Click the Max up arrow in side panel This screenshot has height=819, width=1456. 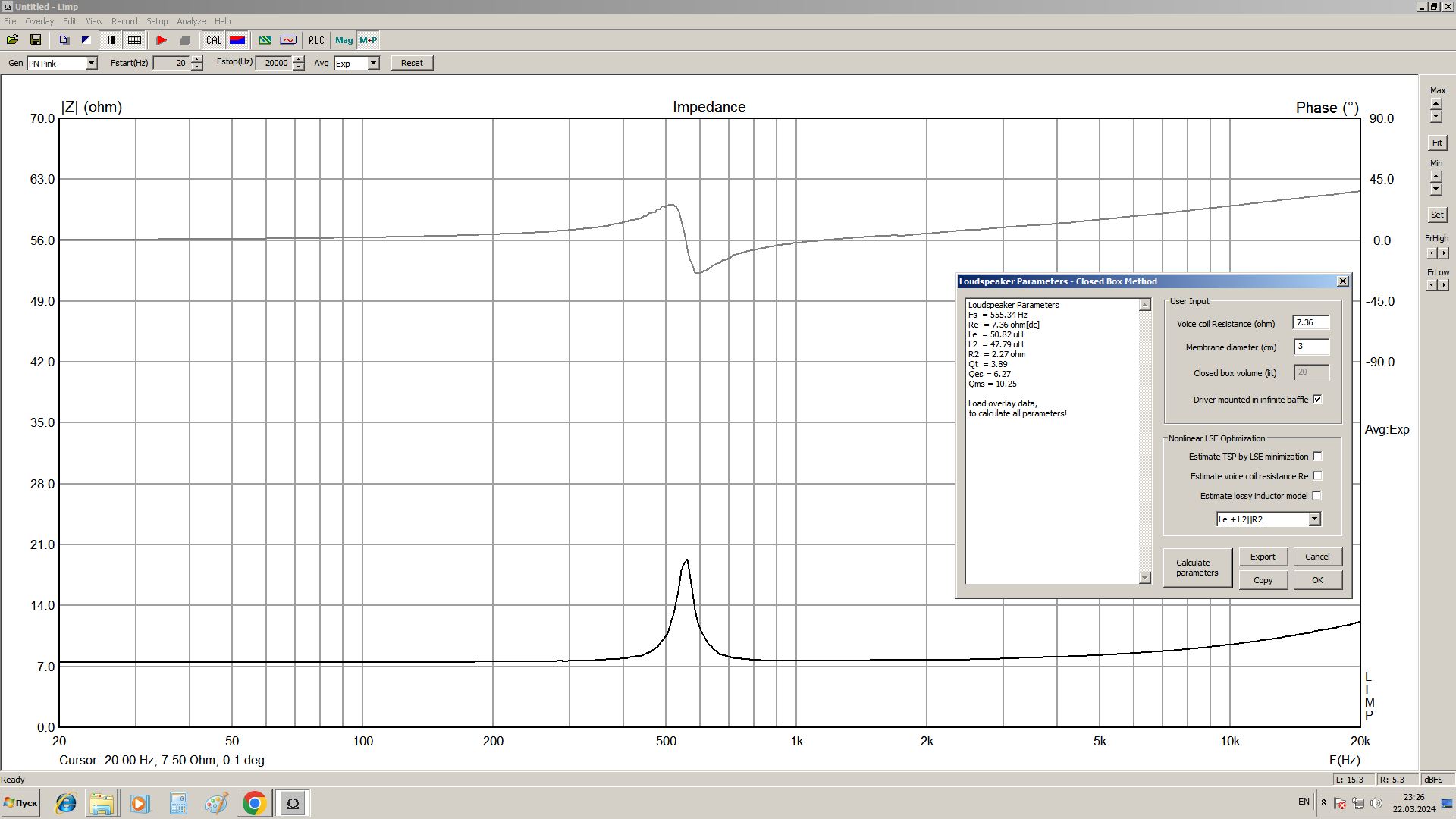point(1436,103)
